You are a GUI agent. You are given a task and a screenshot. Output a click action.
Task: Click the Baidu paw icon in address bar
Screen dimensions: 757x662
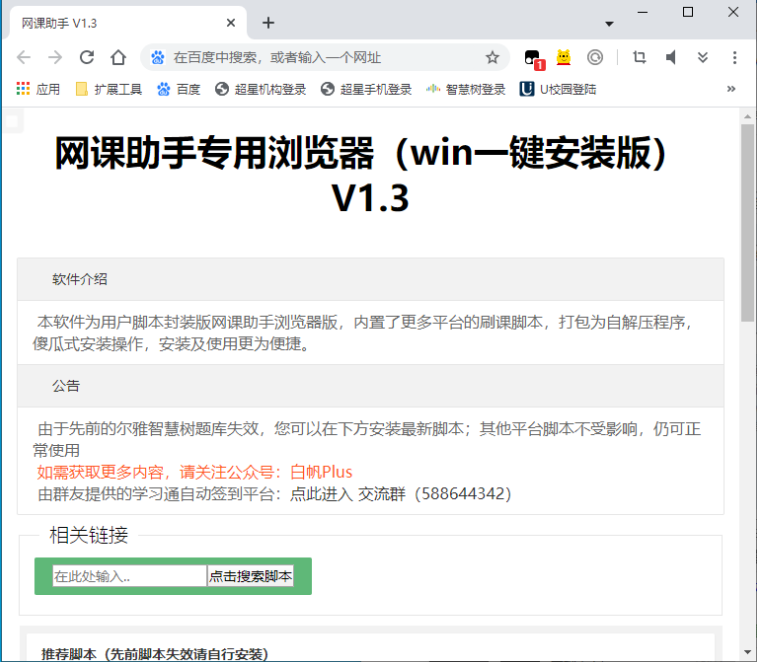click(157, 57)
